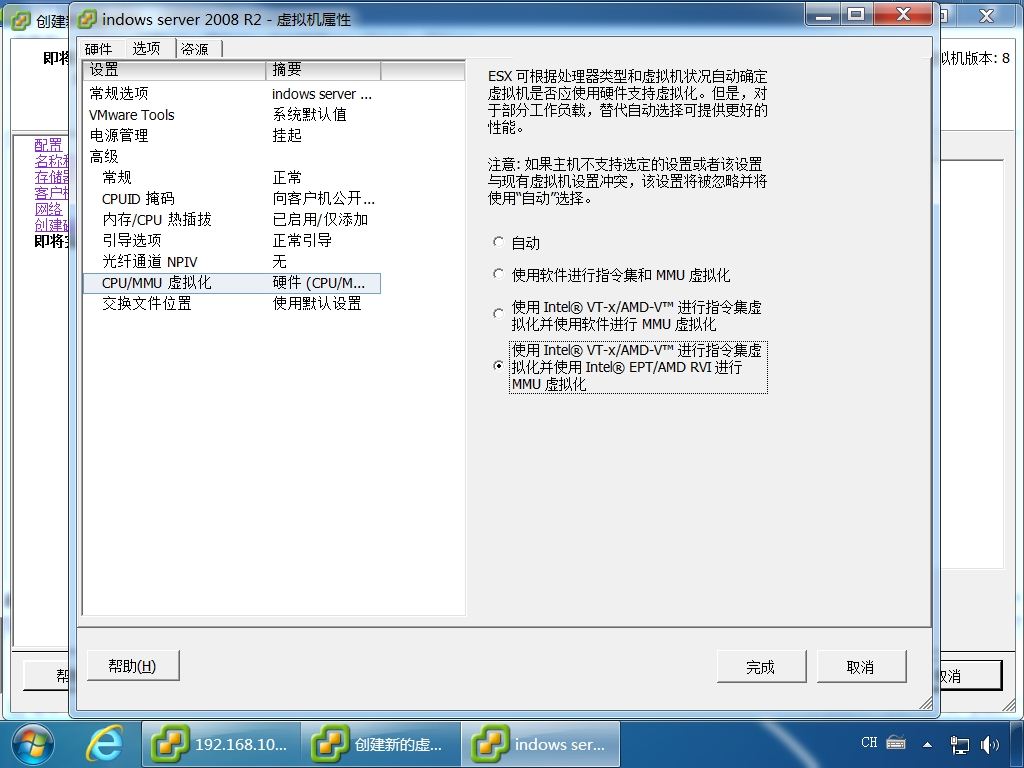Open Windows Start menu orb
1024x768 pixels.
(x=31, y=744)
